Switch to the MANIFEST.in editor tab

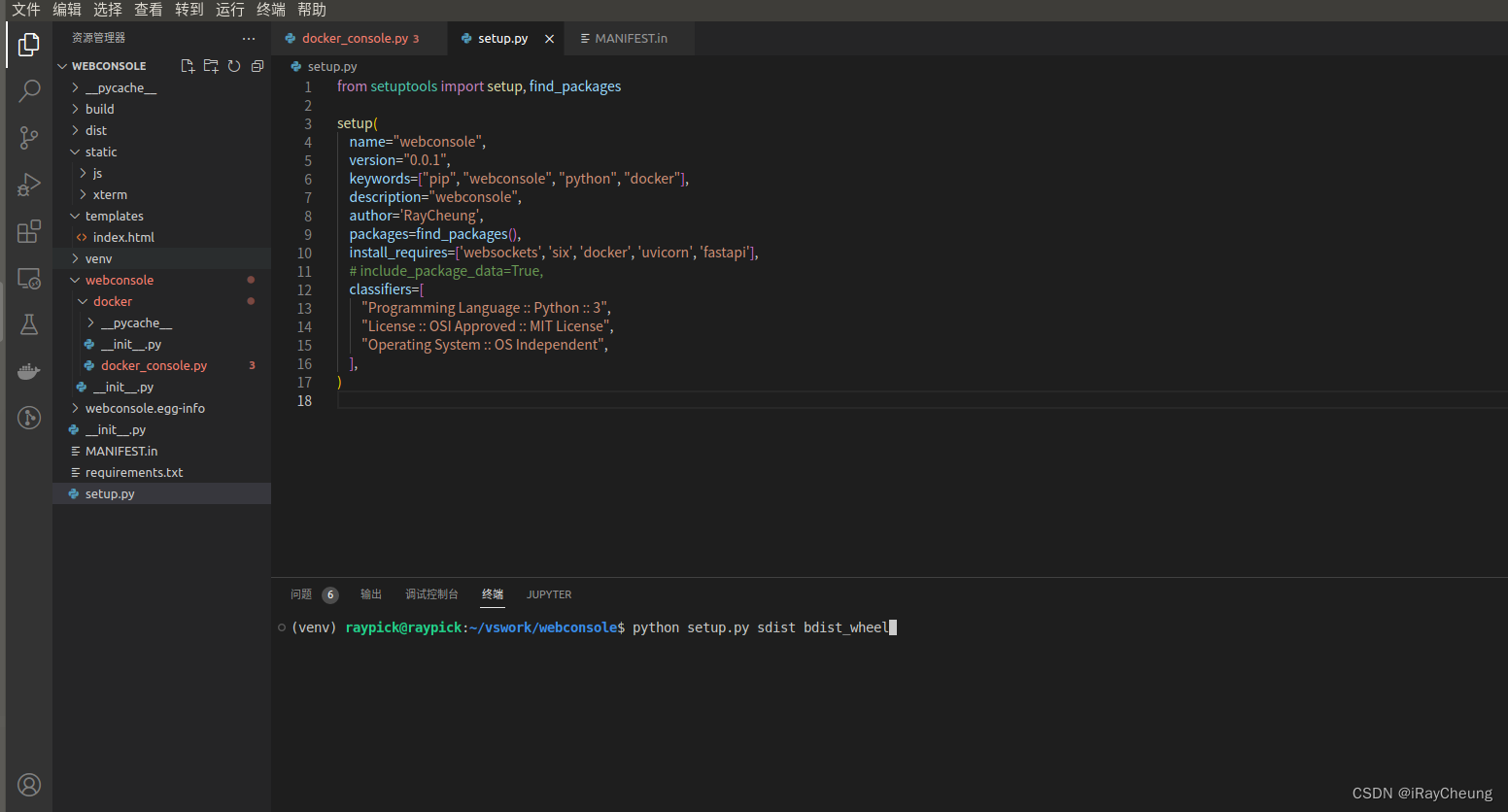coord(631,39)
